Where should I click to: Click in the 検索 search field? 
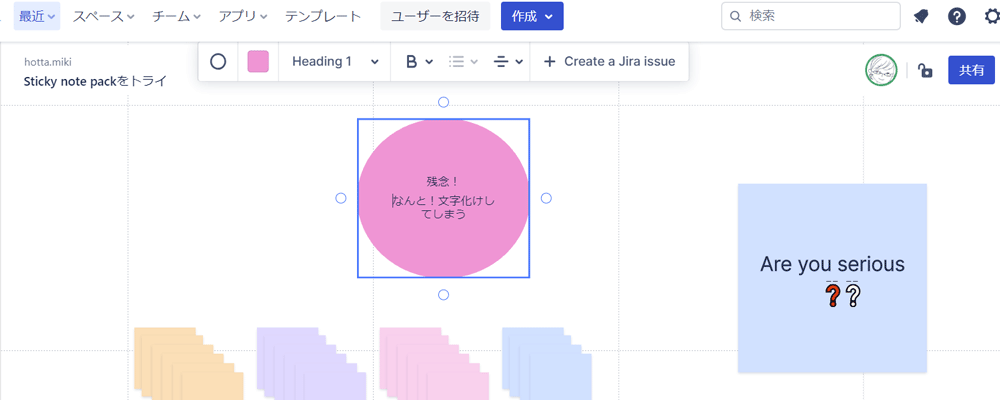(x=811, y=17)
